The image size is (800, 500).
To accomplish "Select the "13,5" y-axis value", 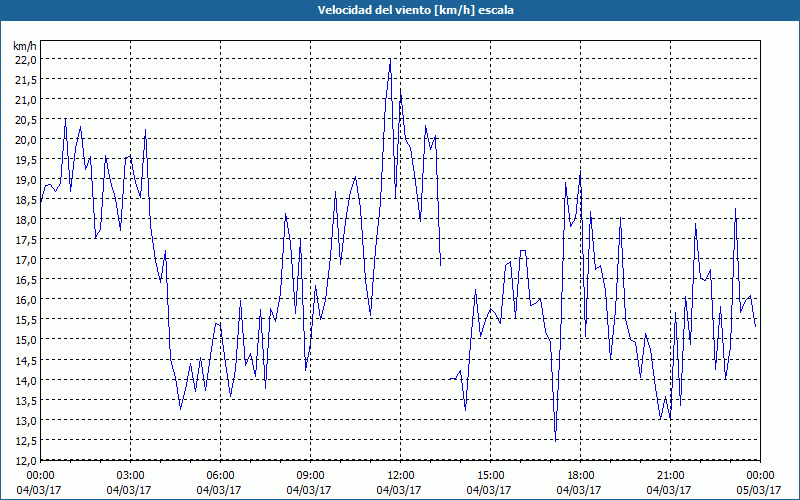I will (x=26, y=401).
